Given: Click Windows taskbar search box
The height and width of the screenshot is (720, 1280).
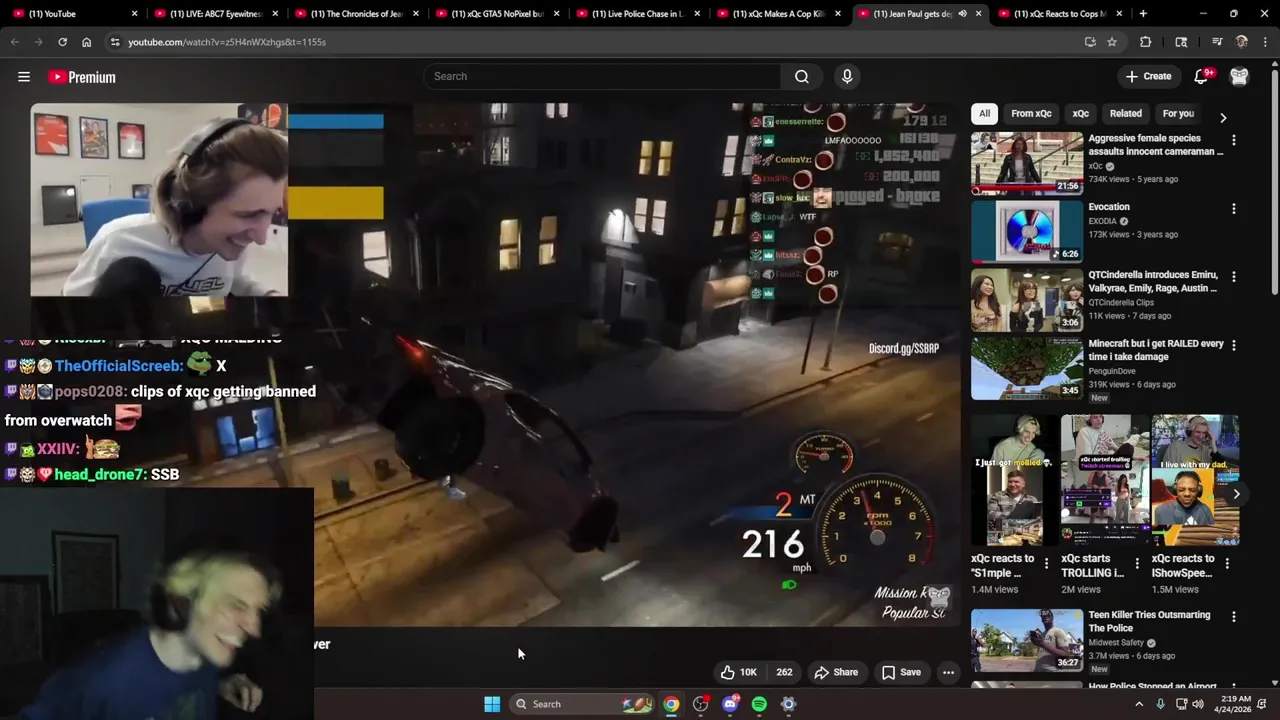Looking at the screenshot, I should point(582,704).
